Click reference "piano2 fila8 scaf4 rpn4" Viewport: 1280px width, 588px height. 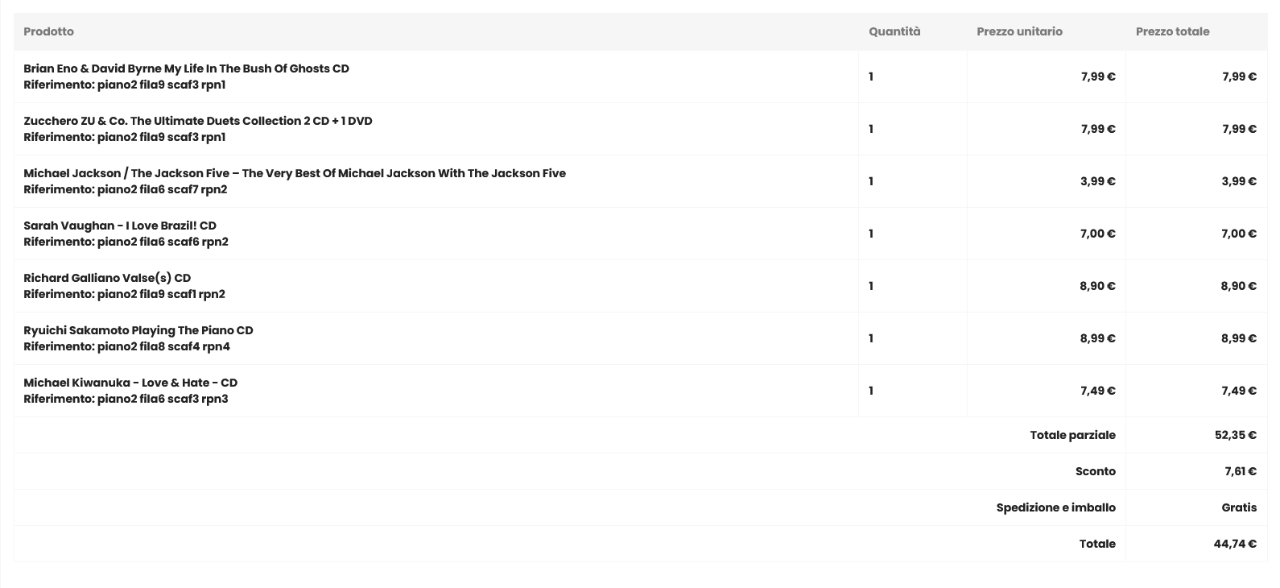pos(163,345)
